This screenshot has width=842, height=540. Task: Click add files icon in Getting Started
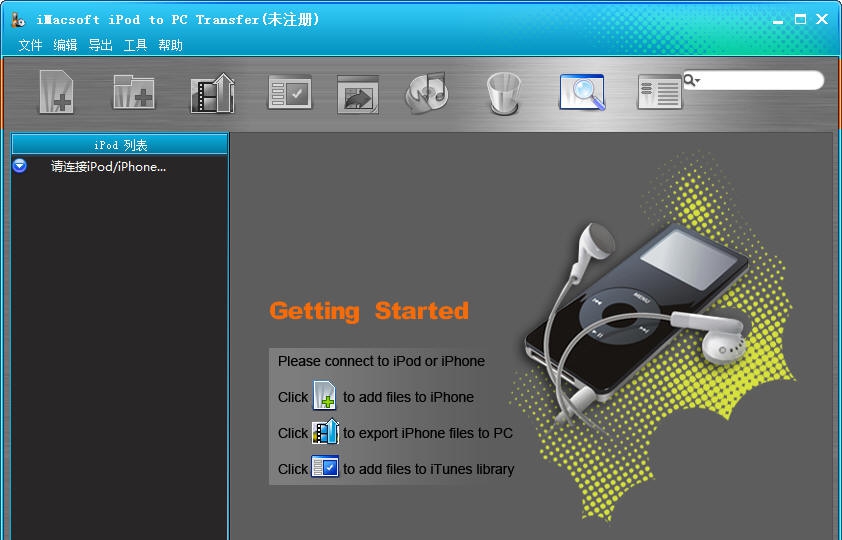coord(324,395)
